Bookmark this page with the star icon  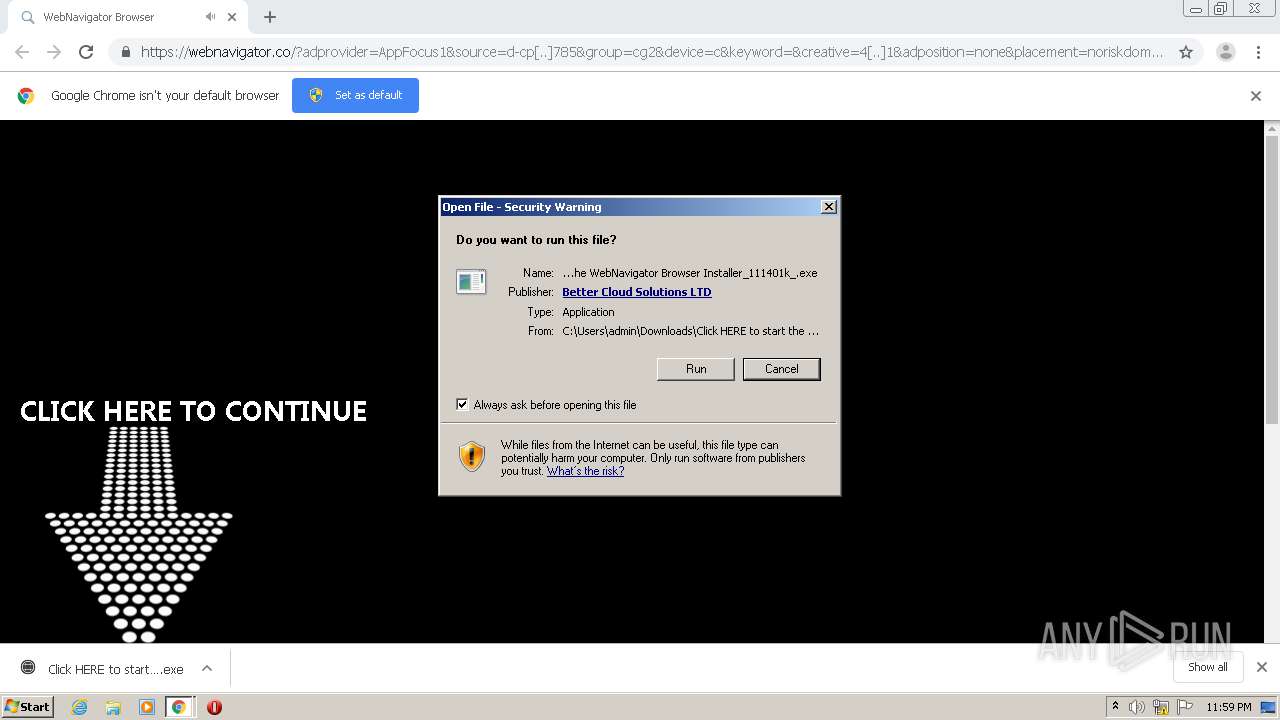click(1186, 52)
